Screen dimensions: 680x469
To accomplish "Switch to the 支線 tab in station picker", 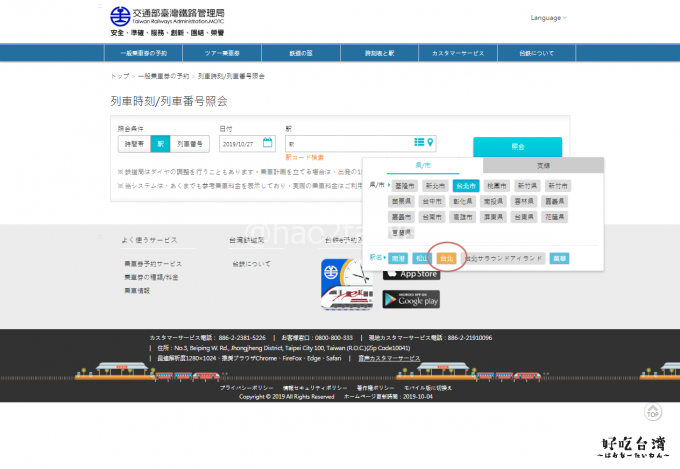I will (543, 166).
